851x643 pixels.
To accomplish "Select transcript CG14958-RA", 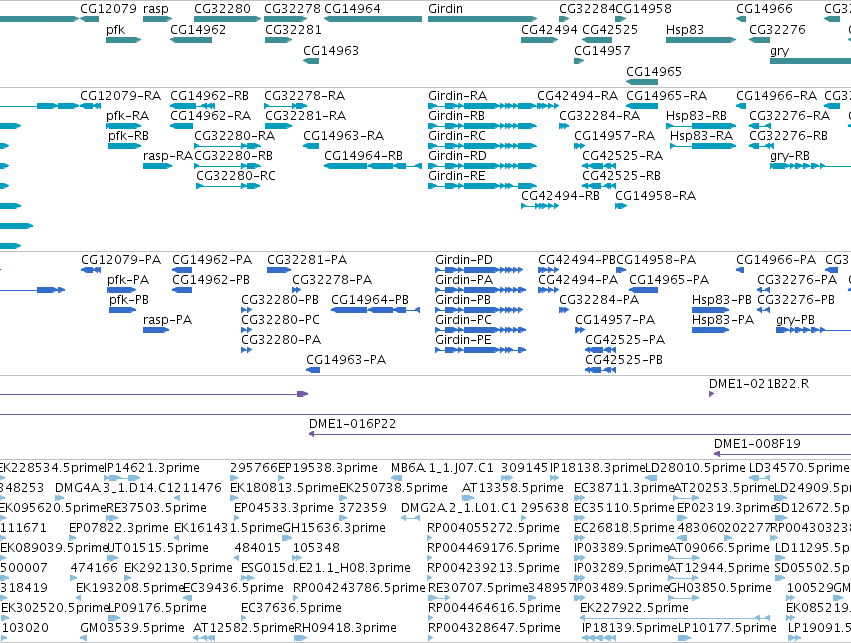I will point(621,206).
